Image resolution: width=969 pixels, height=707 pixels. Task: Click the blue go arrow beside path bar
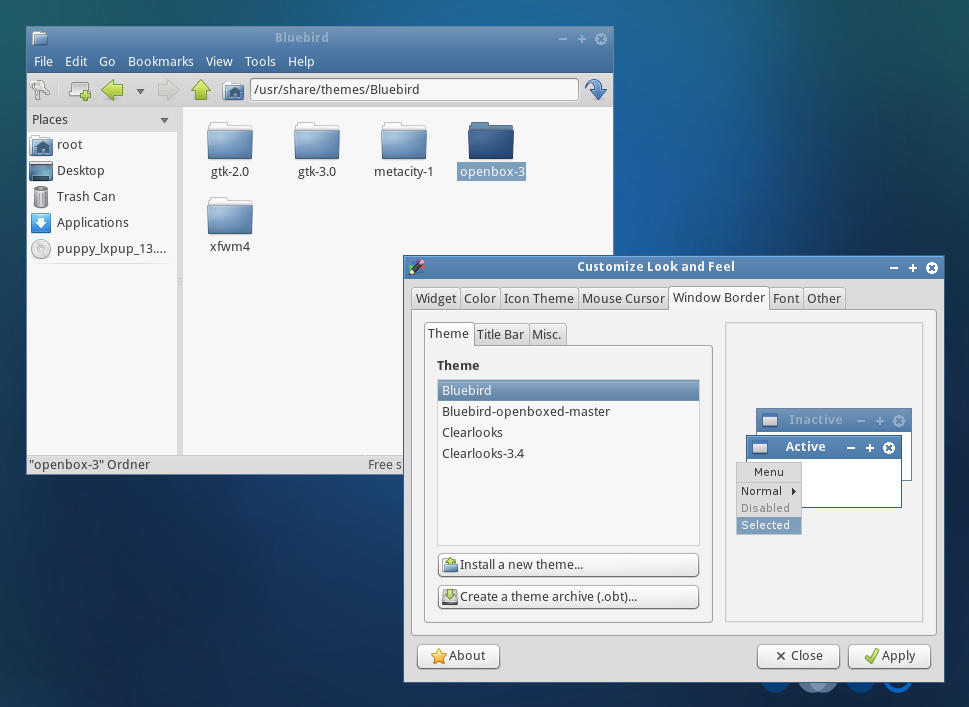pyautogui.click(x=595, y=90)
